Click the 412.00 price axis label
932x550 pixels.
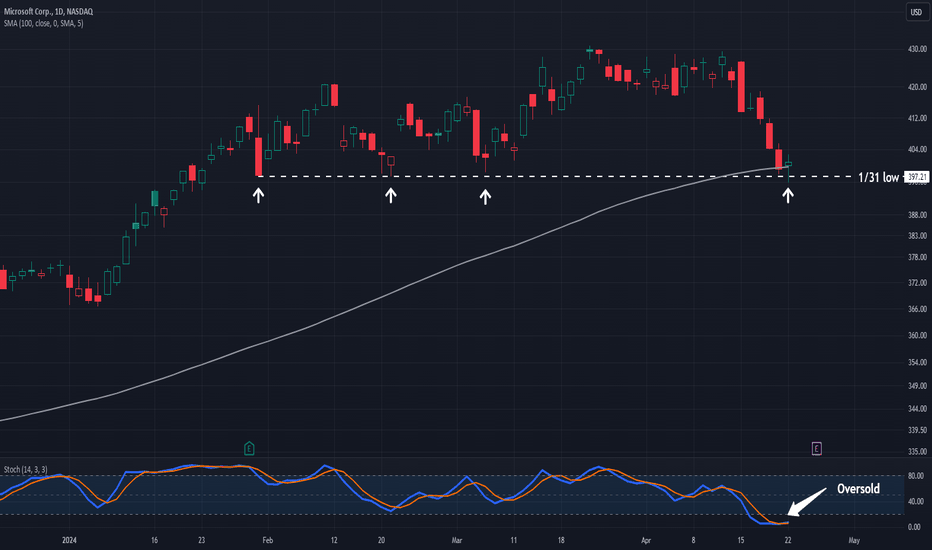coord(917,118)
